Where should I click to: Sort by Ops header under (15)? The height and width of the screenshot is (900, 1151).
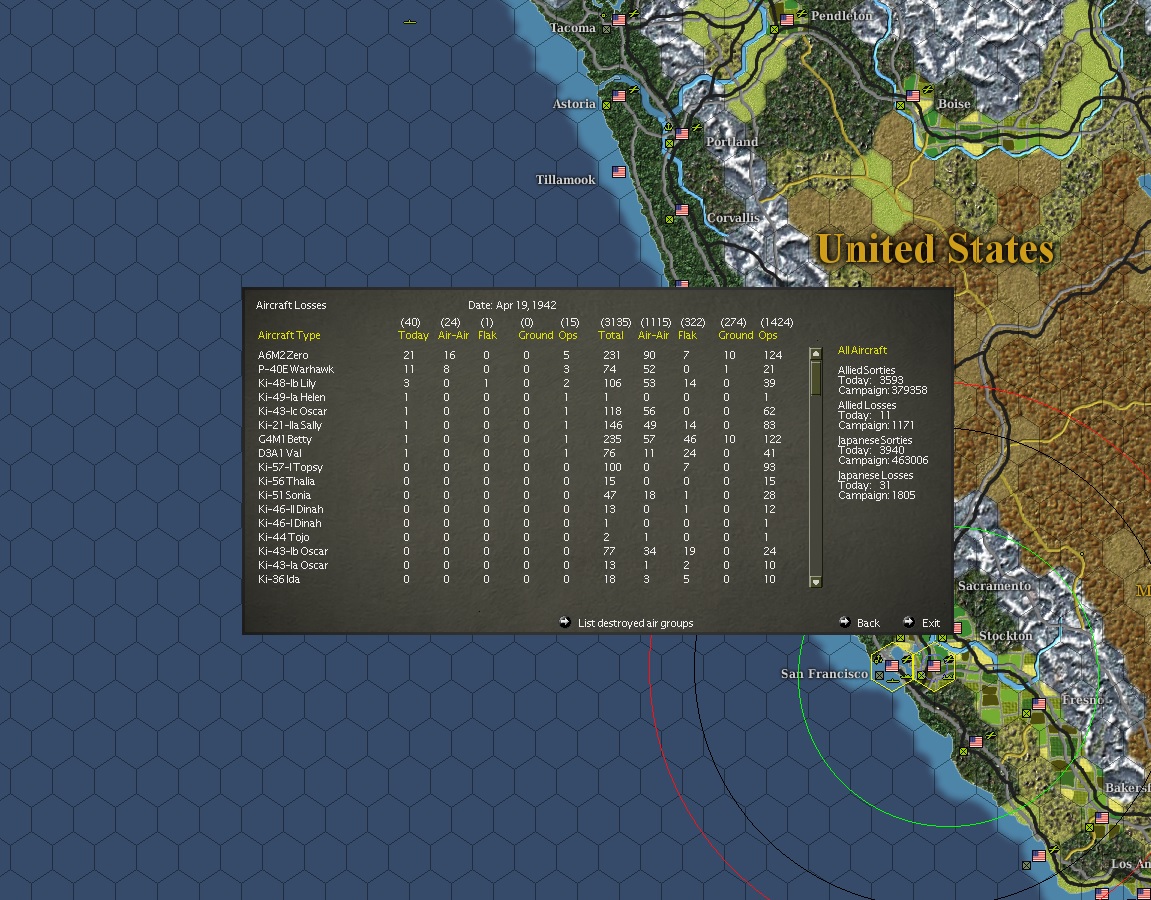[568, 335]
